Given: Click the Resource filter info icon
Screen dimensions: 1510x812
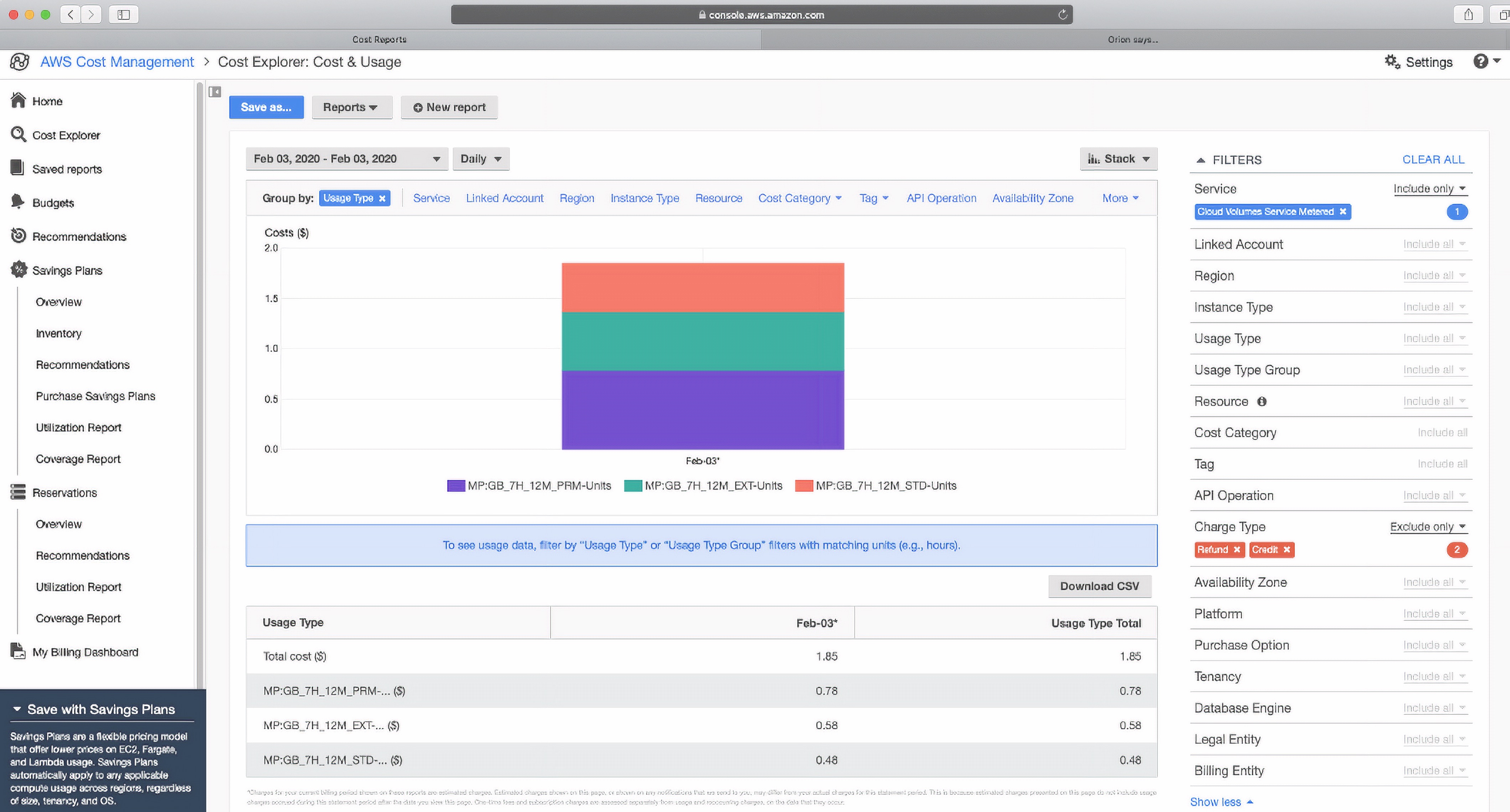Looking at the screenshot, I should point(1262,402).
